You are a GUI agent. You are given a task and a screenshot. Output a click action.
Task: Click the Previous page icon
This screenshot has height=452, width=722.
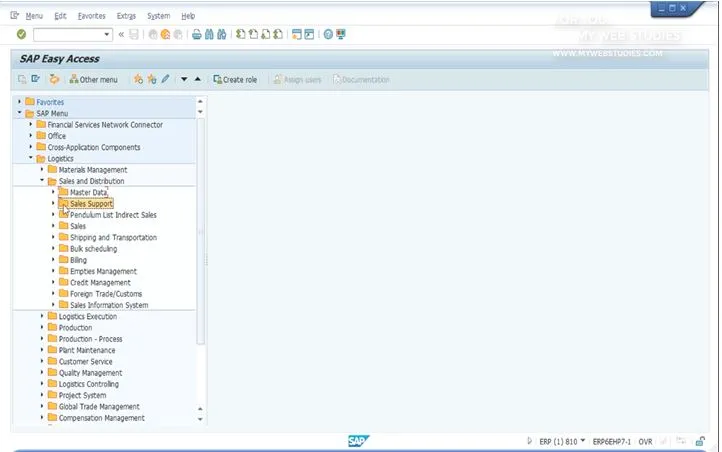pos(253,35)
